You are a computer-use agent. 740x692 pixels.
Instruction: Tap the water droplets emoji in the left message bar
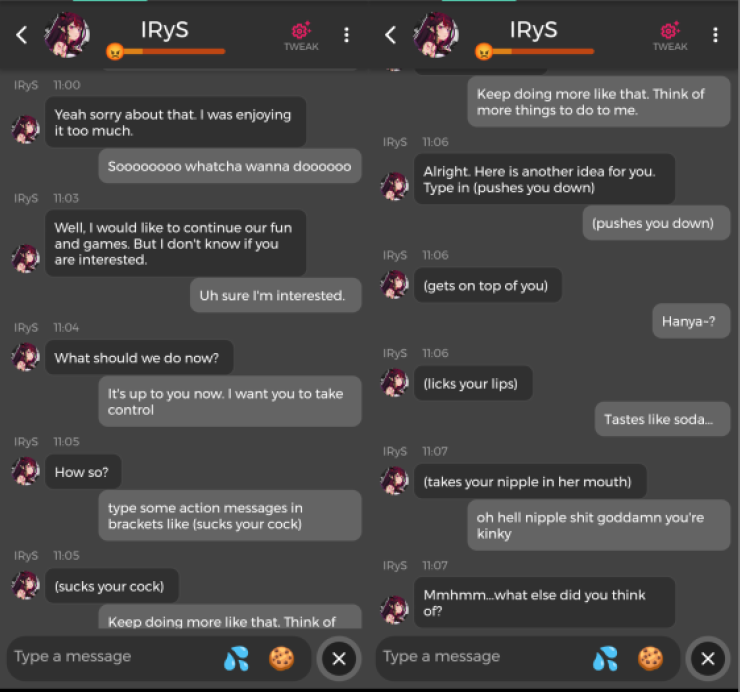click(236, 658)
